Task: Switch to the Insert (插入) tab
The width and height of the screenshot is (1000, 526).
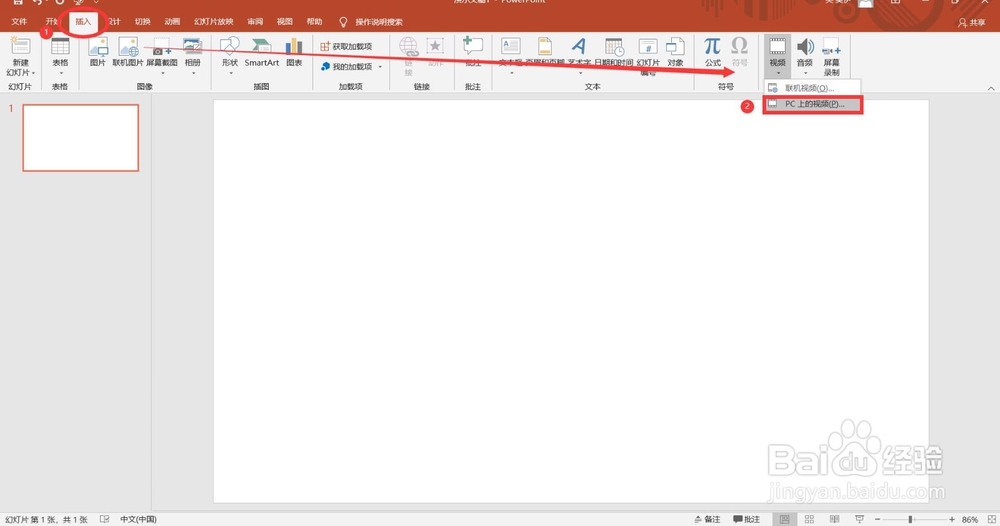Action: tap(83, 22)
